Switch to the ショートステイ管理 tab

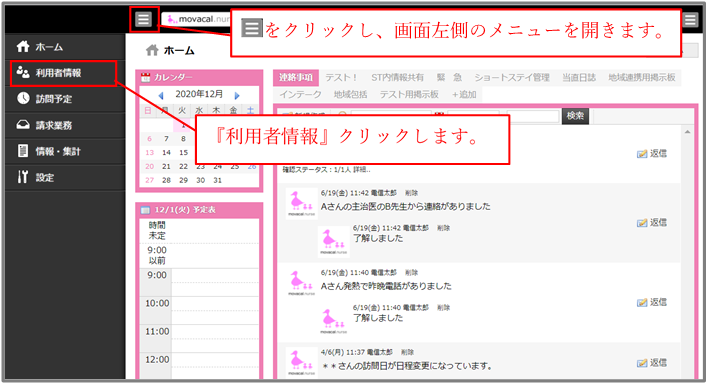512,77
